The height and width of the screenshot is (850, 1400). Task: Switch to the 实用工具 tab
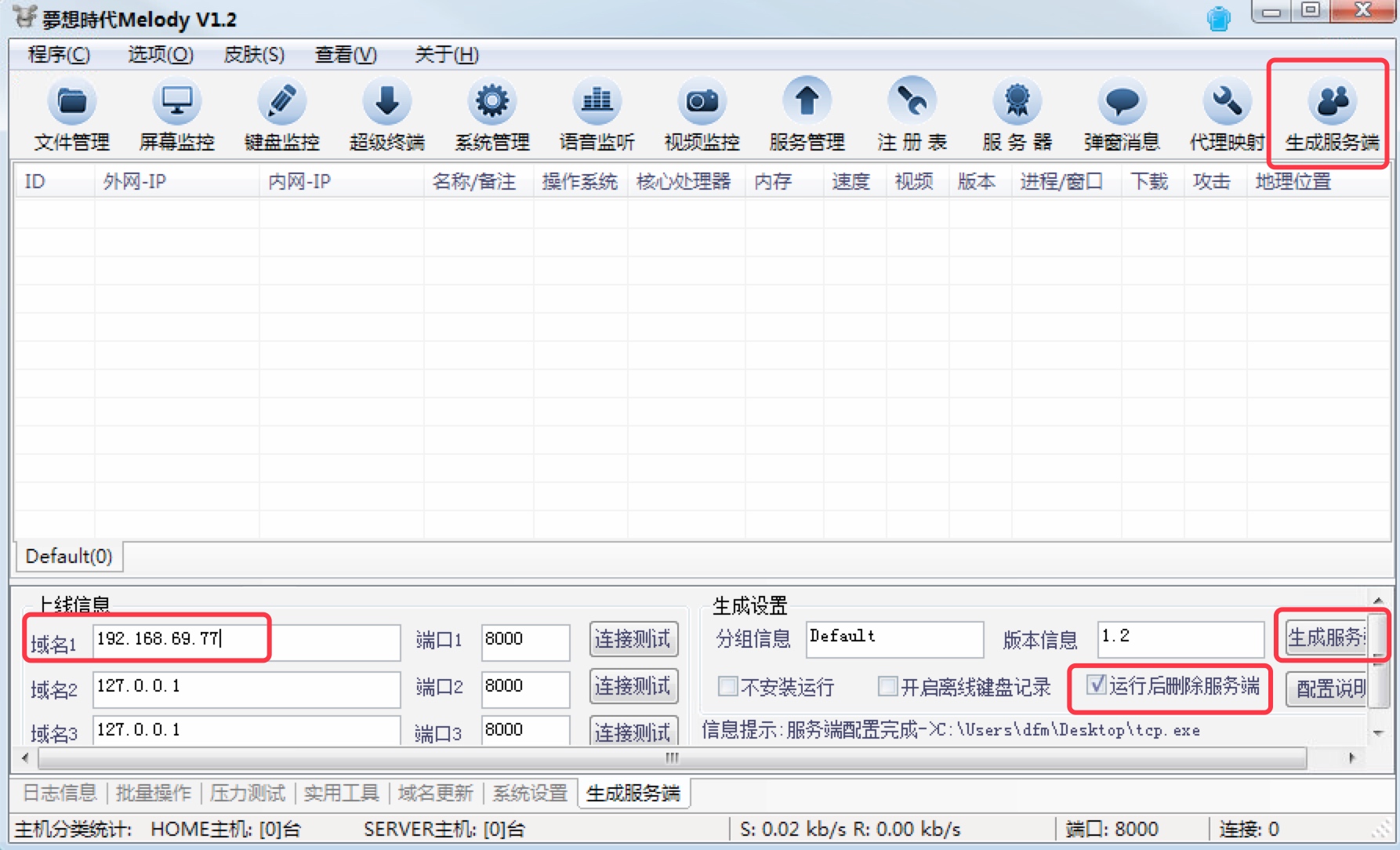[x=342, y=793]
